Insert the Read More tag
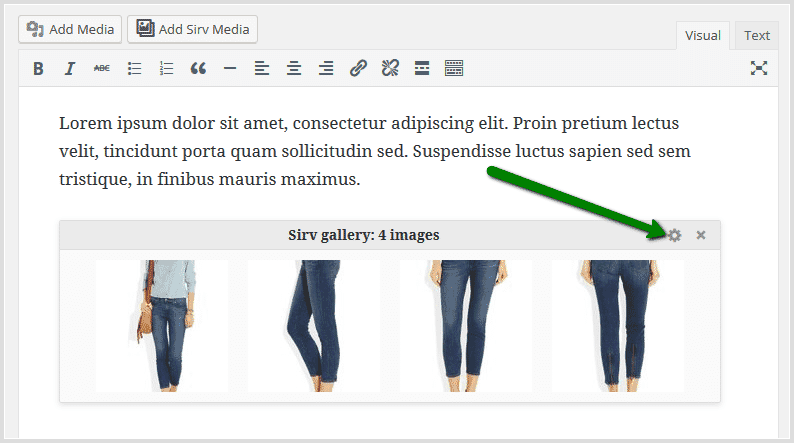Screen dimensions: 794x443 [x=422, y=68]
